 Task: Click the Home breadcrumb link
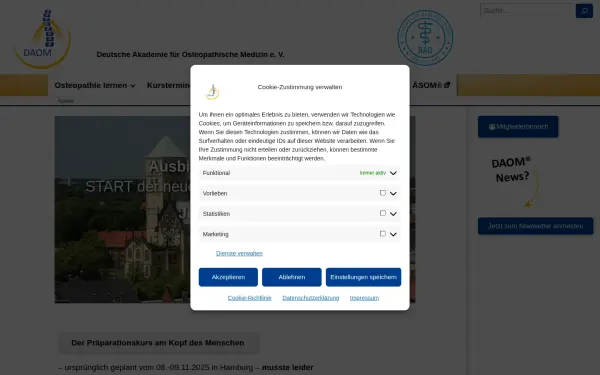point(66,101)
